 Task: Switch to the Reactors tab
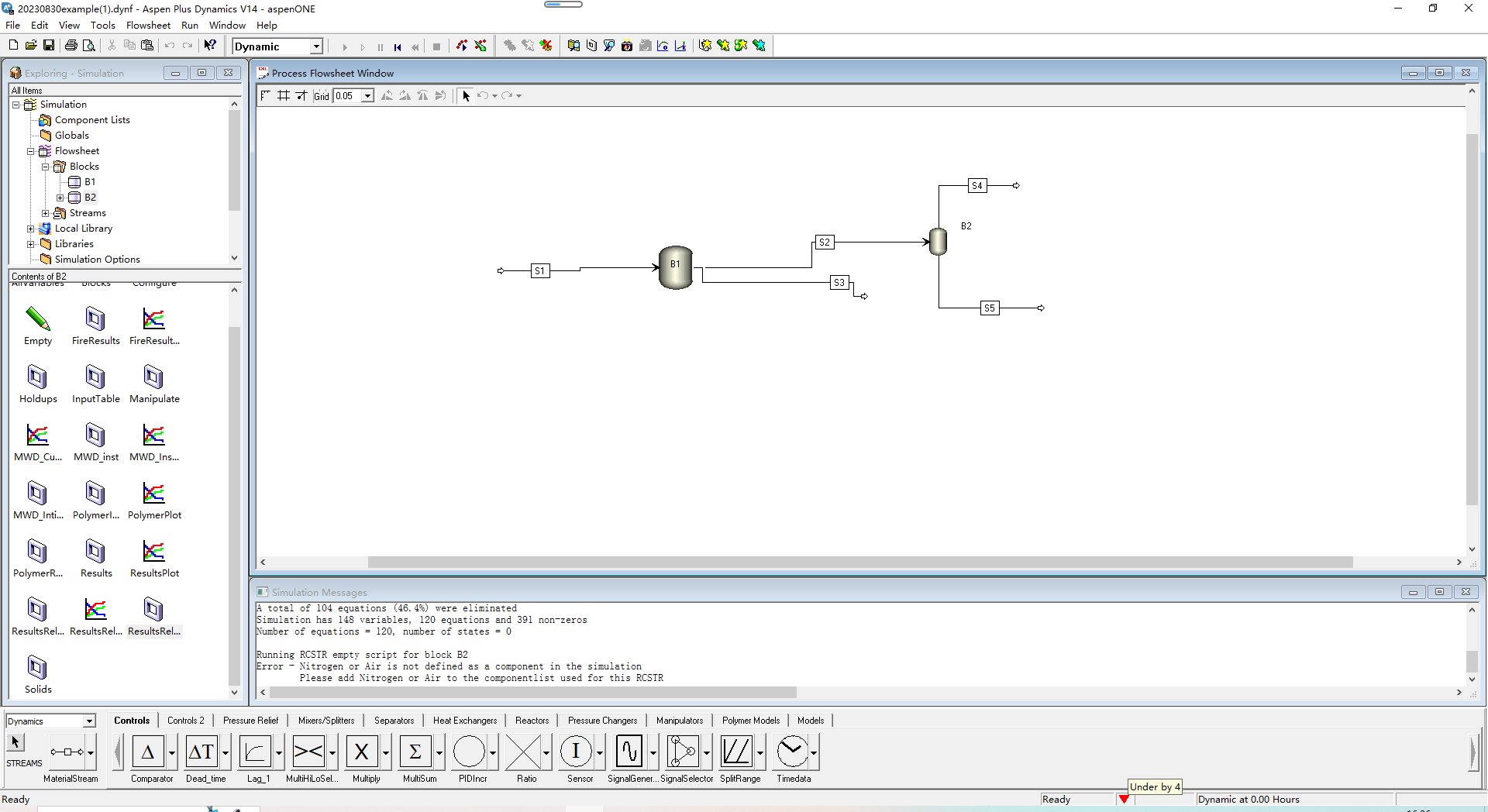tap(532, 721)
